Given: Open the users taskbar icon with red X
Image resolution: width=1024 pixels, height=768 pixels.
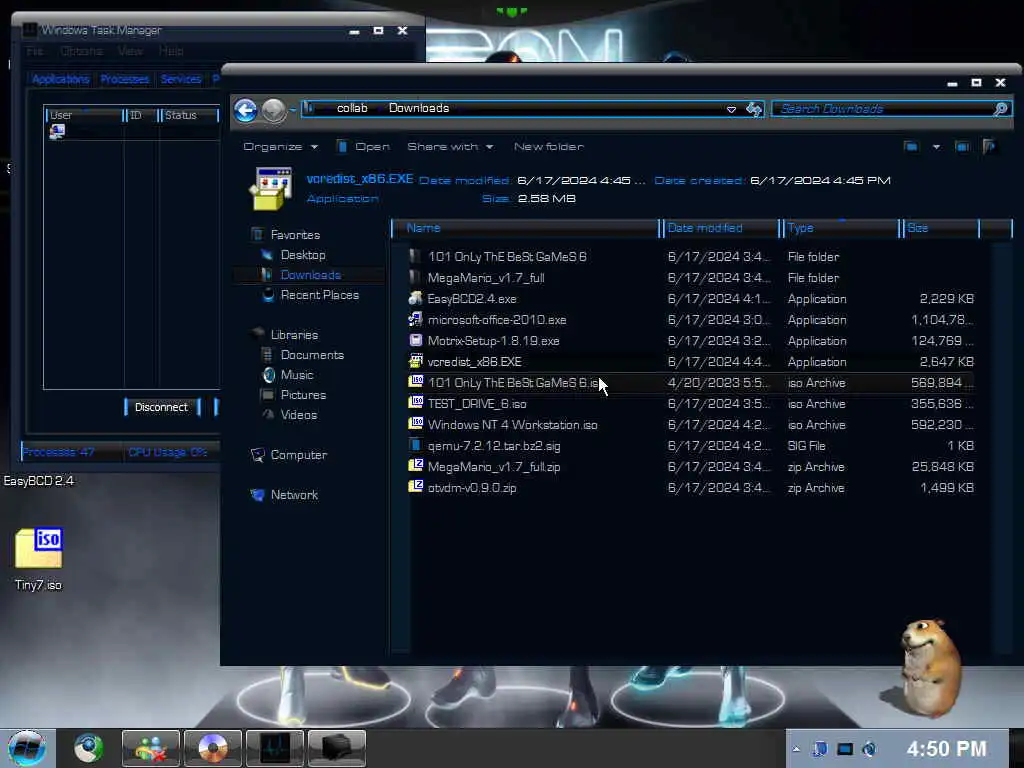Looking at the screenshot, I should tap(151, 748).
